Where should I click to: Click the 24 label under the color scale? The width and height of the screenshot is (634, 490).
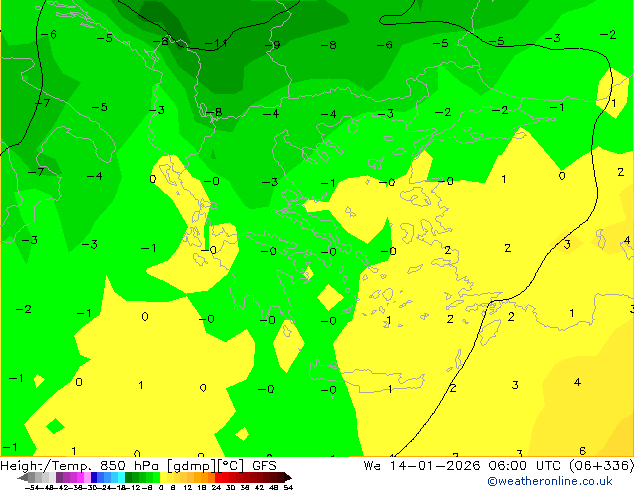point(216,487)
